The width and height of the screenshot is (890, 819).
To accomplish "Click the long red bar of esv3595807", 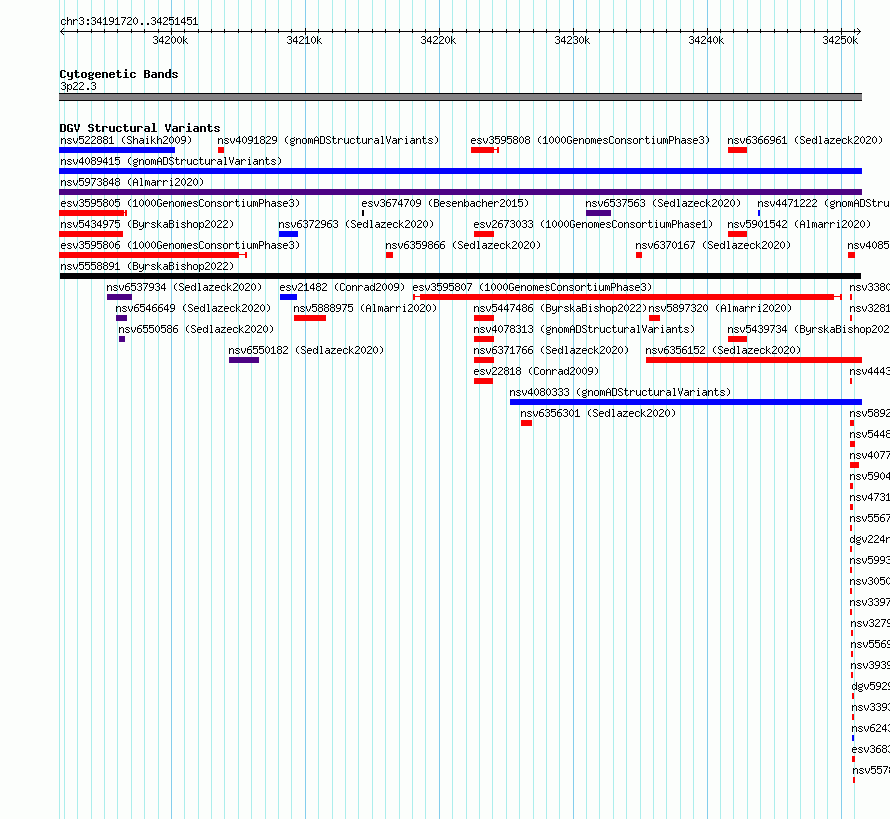I will [627, 297].
